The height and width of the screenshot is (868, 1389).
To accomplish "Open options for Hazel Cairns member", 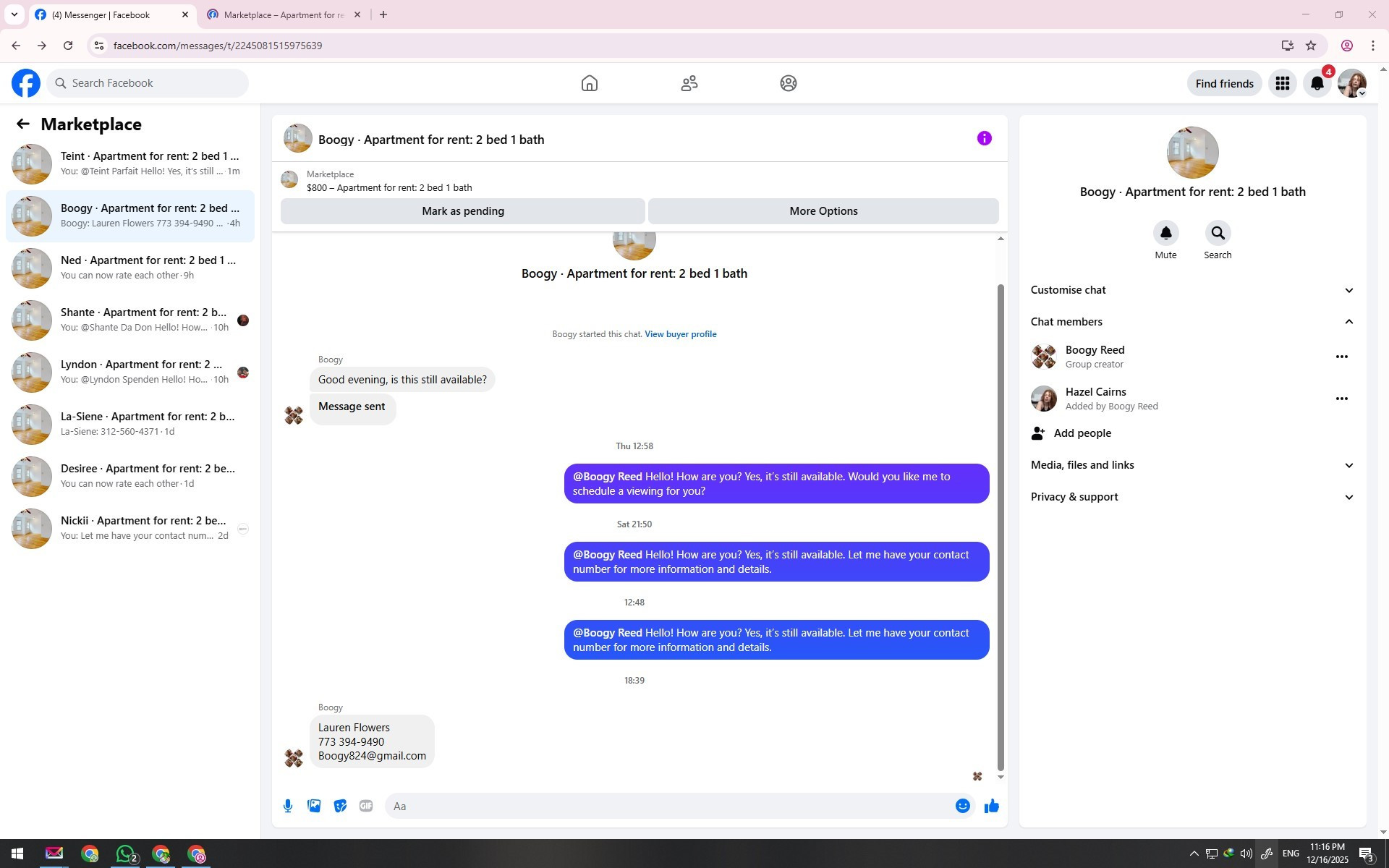I will [x=1342, y=399].
